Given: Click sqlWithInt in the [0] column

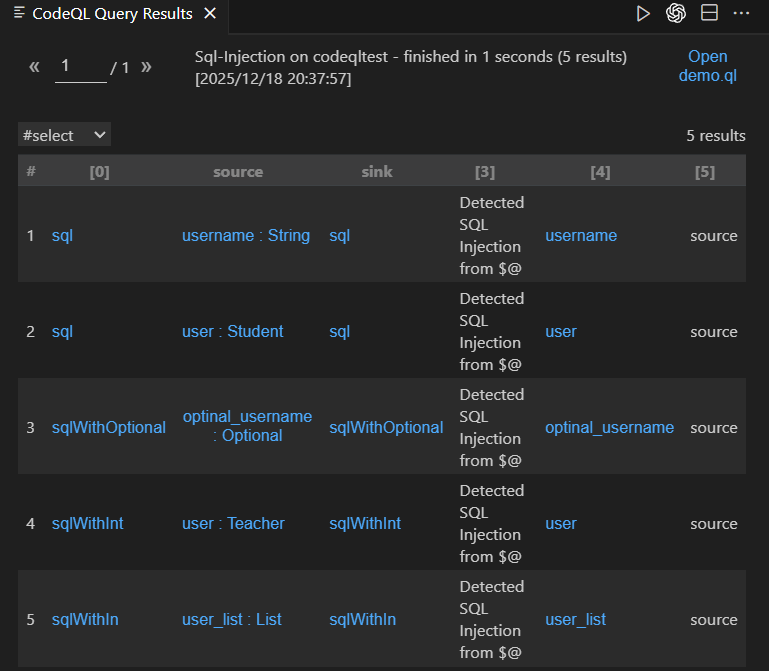Looking at the screenshot, I should point(88,524).
